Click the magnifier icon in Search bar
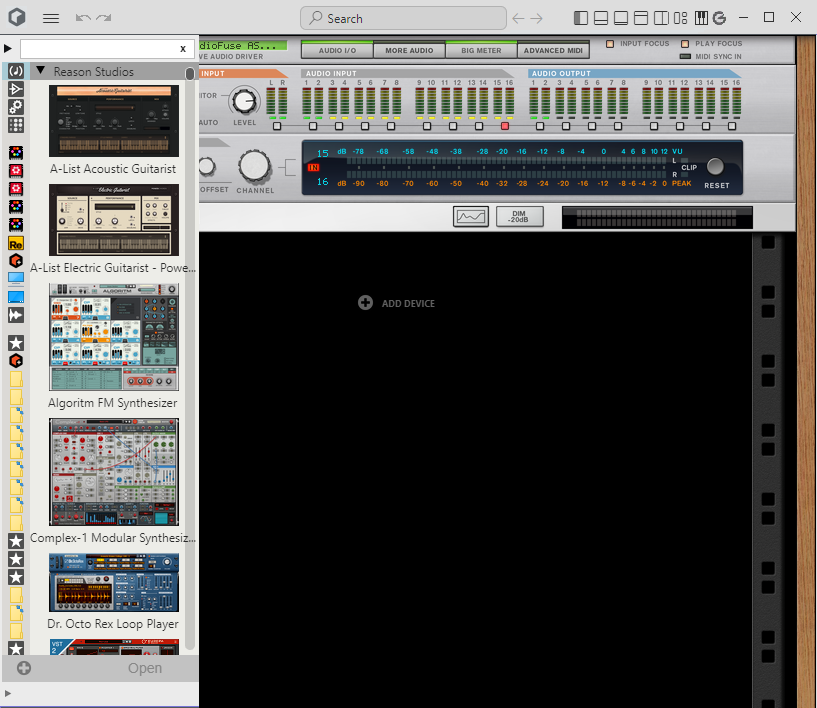The image size is (817, 708). pos(315,18)
